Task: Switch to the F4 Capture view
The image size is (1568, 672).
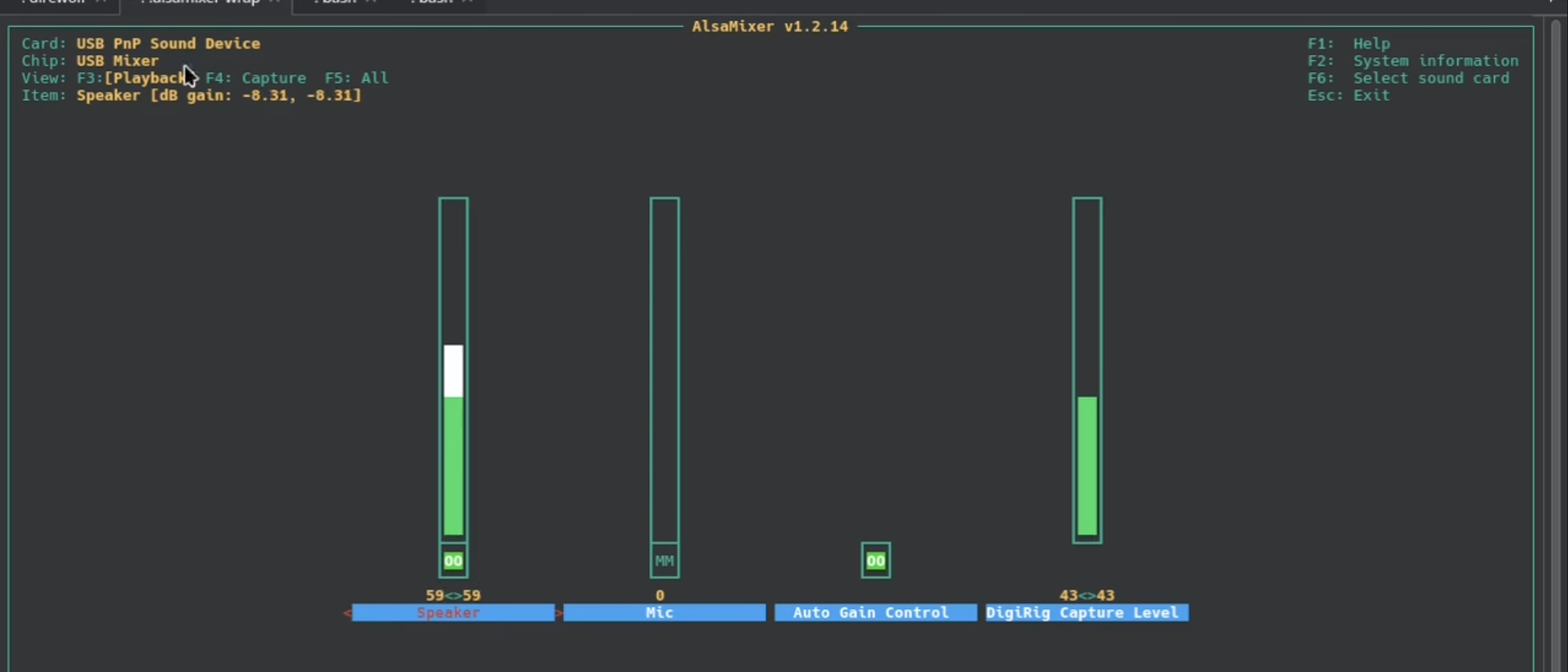Action: [x=256, y=78]
